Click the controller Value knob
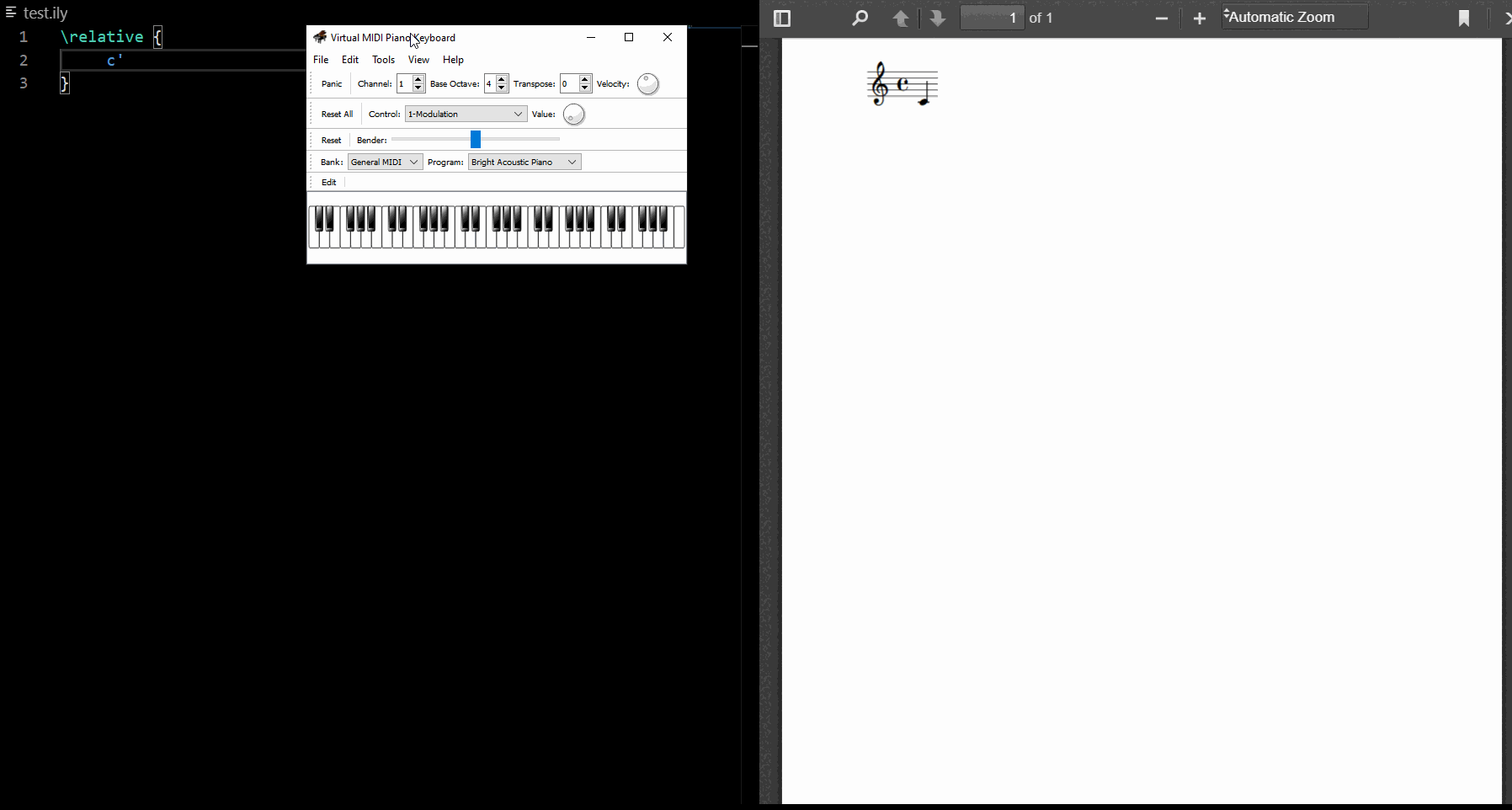 [x=573, y=115]
